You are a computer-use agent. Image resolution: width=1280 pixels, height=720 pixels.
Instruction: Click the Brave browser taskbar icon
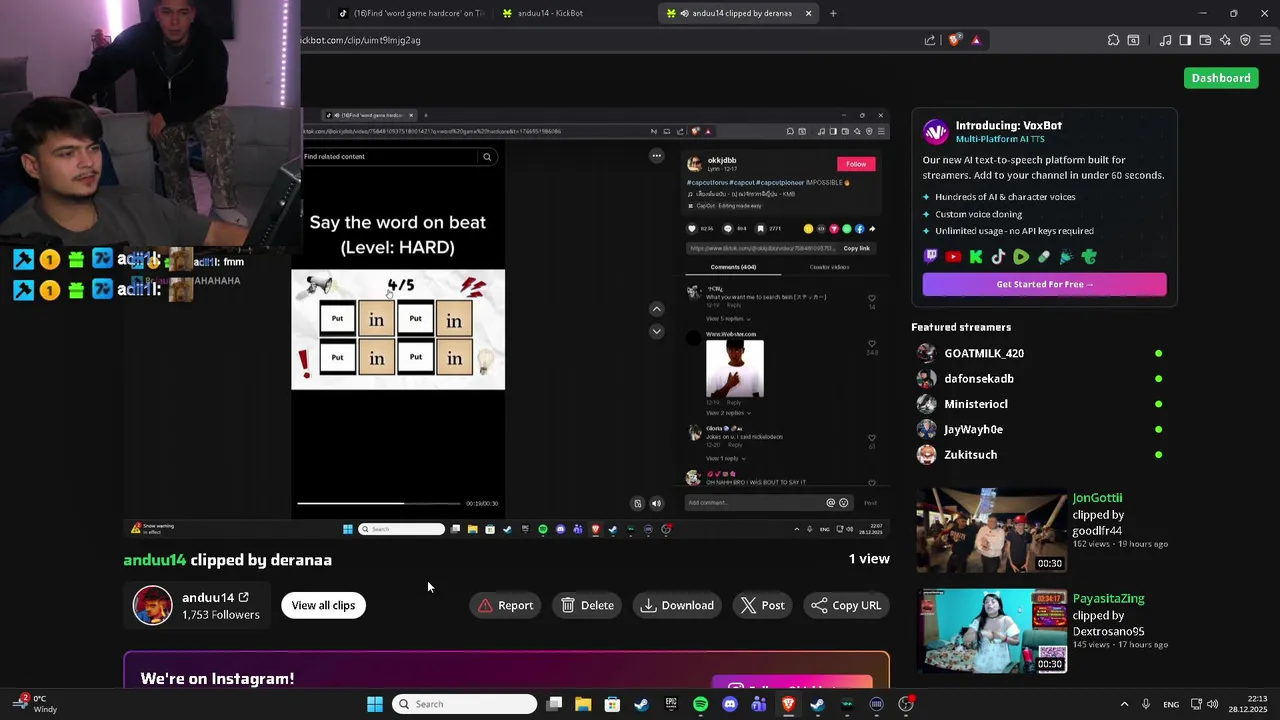(788, 704)
